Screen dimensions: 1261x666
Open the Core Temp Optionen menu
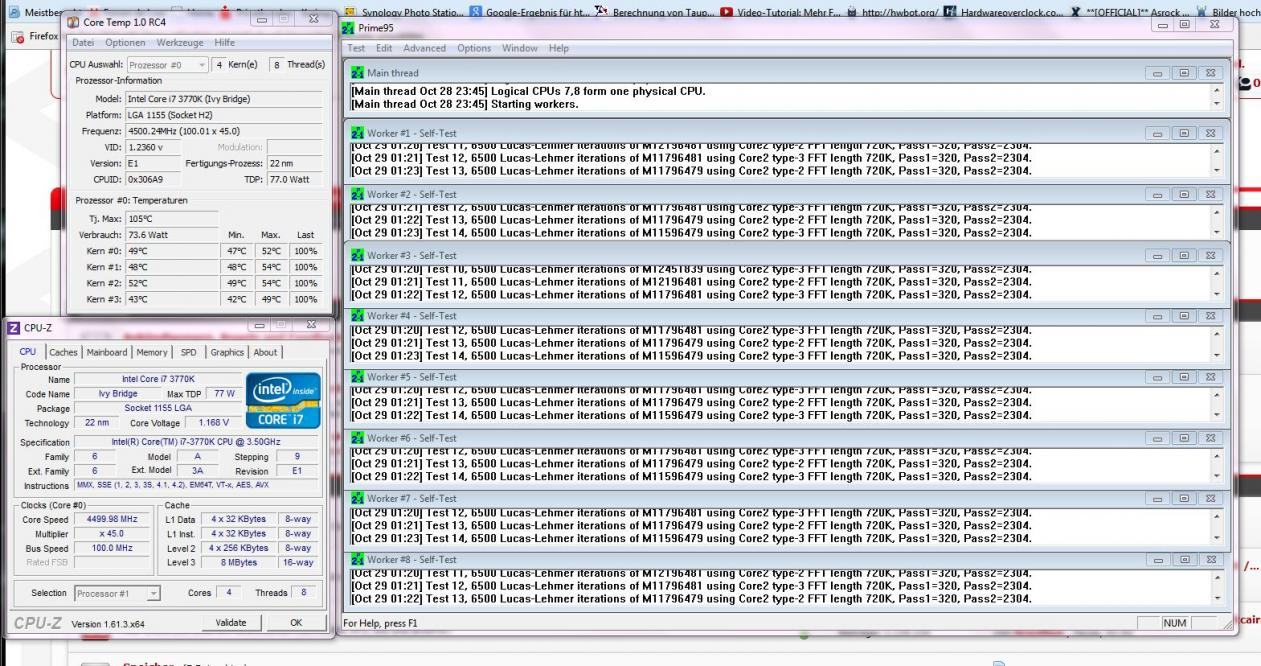126,43
